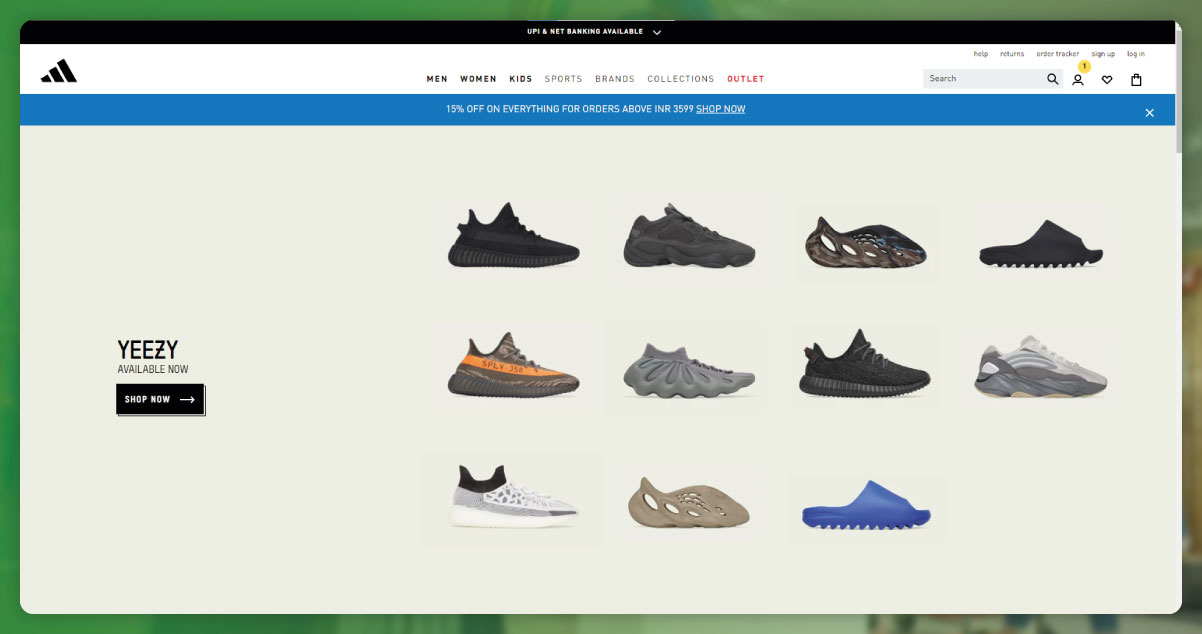
Task: Close the blue promo banner
Action: click(x=1149, y=113)
